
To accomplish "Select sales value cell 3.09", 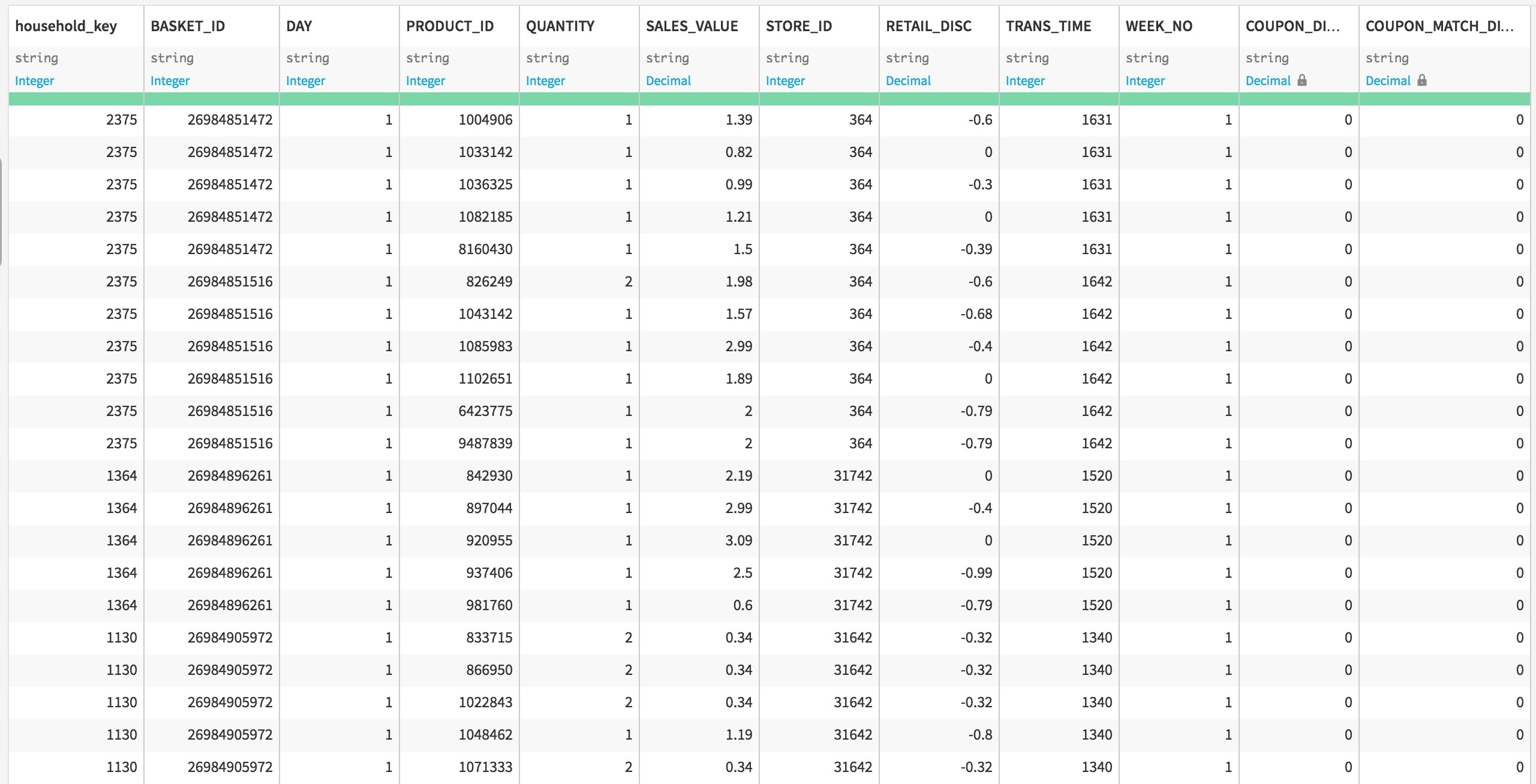I will coord(699,541).
